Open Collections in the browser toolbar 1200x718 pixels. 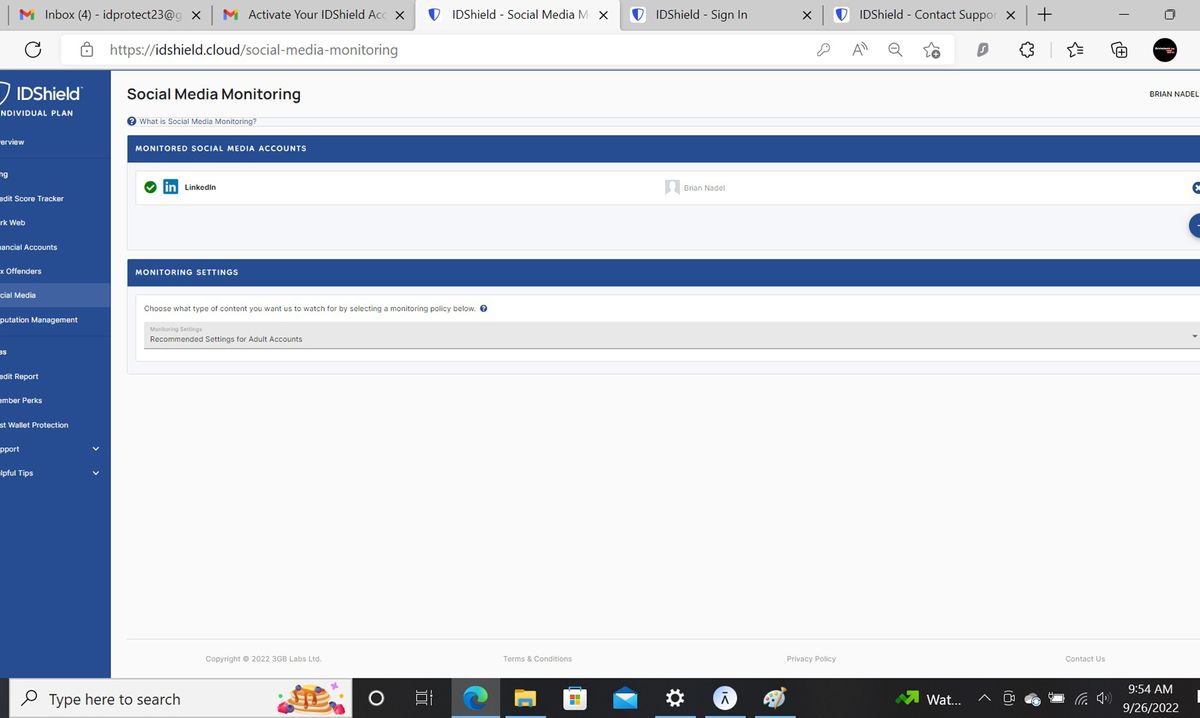(x=1119, y=49)
